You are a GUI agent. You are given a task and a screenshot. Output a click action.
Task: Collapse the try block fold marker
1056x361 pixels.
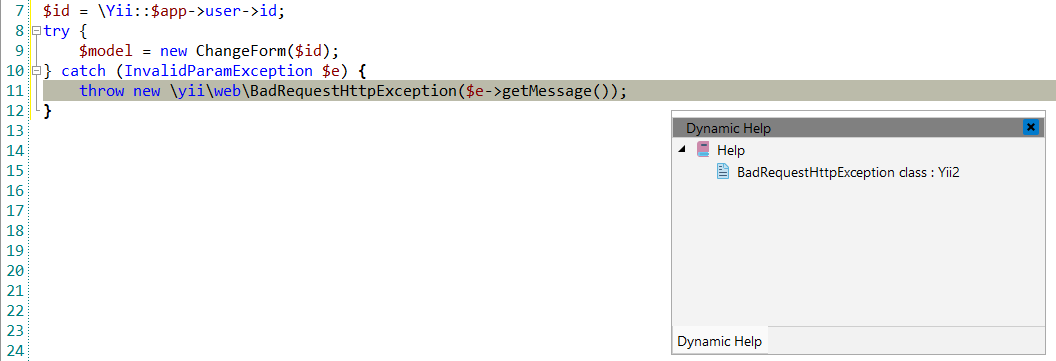point(36,30)
